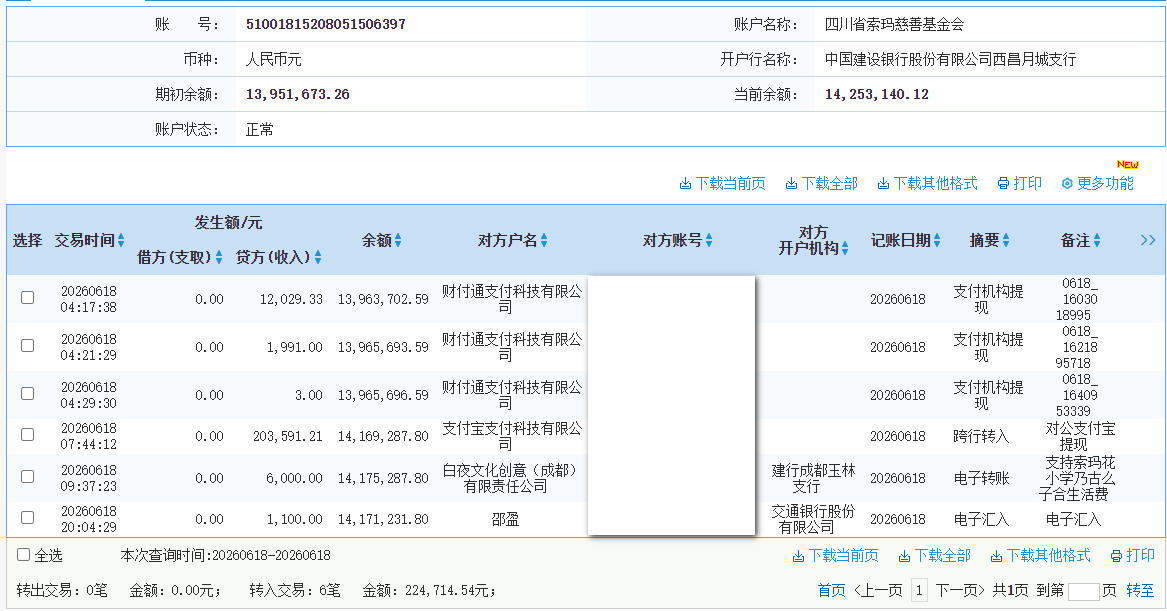Click top 下载全部 link text
Viewport: 1167px width, 611px height.
coord(829,184)
